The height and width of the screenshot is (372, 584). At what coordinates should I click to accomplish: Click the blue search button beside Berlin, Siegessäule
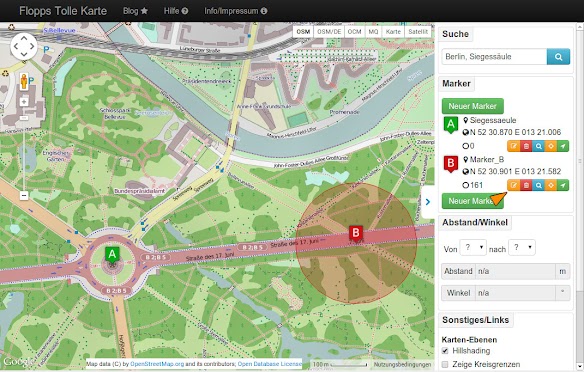[558, 57]
